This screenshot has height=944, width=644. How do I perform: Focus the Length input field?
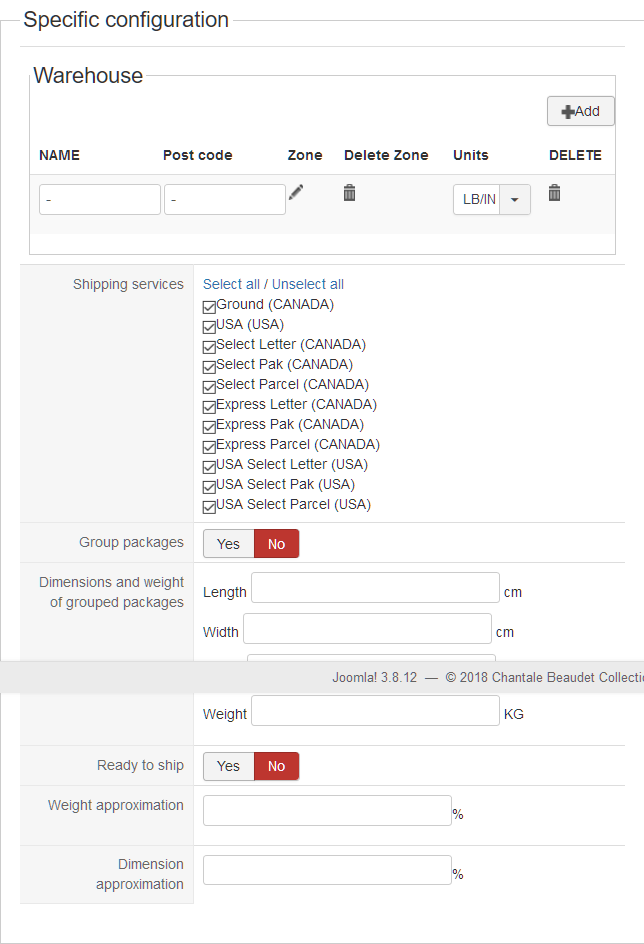(375, 588)
